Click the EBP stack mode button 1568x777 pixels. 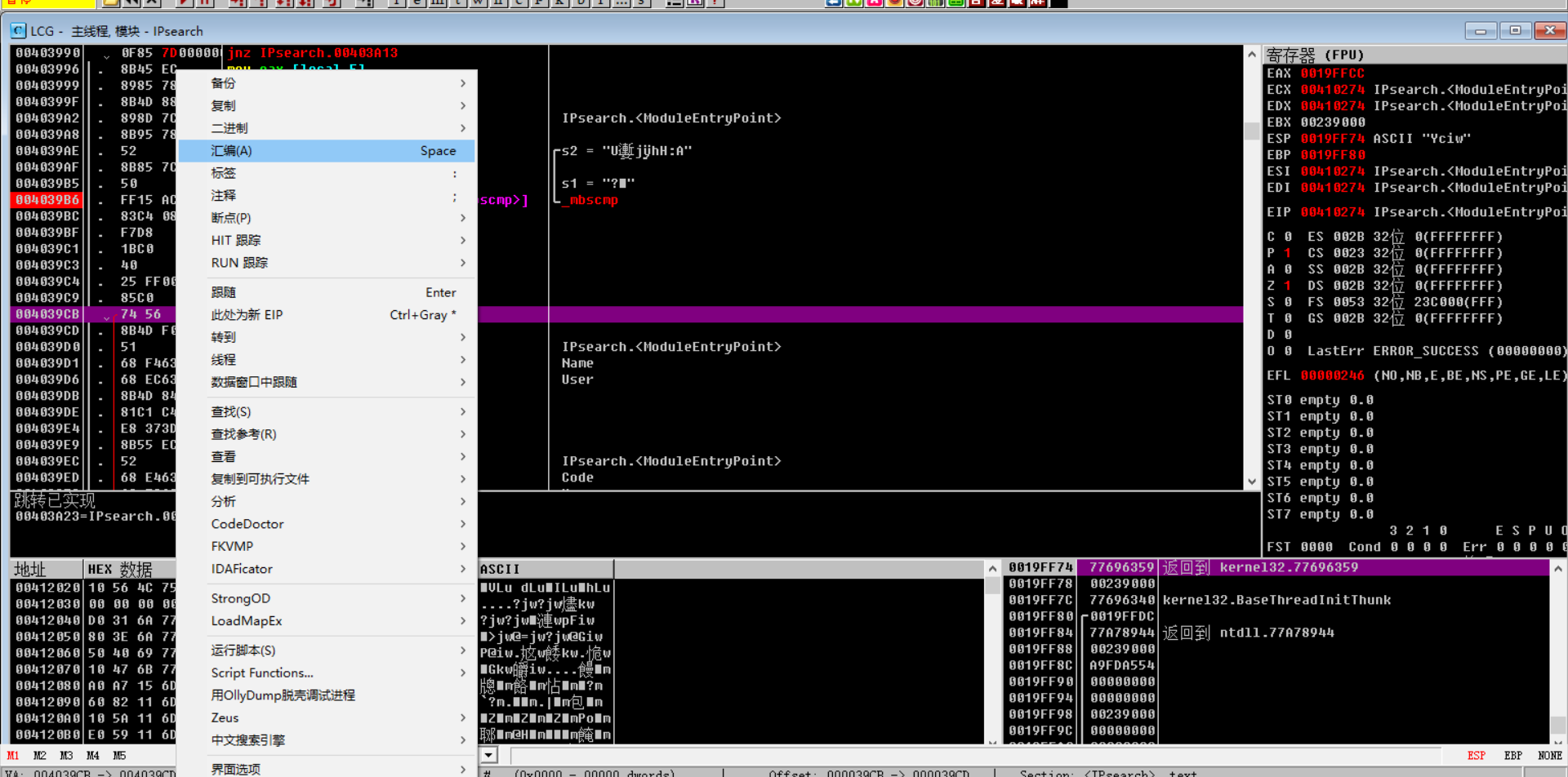tap(1513, 756)
